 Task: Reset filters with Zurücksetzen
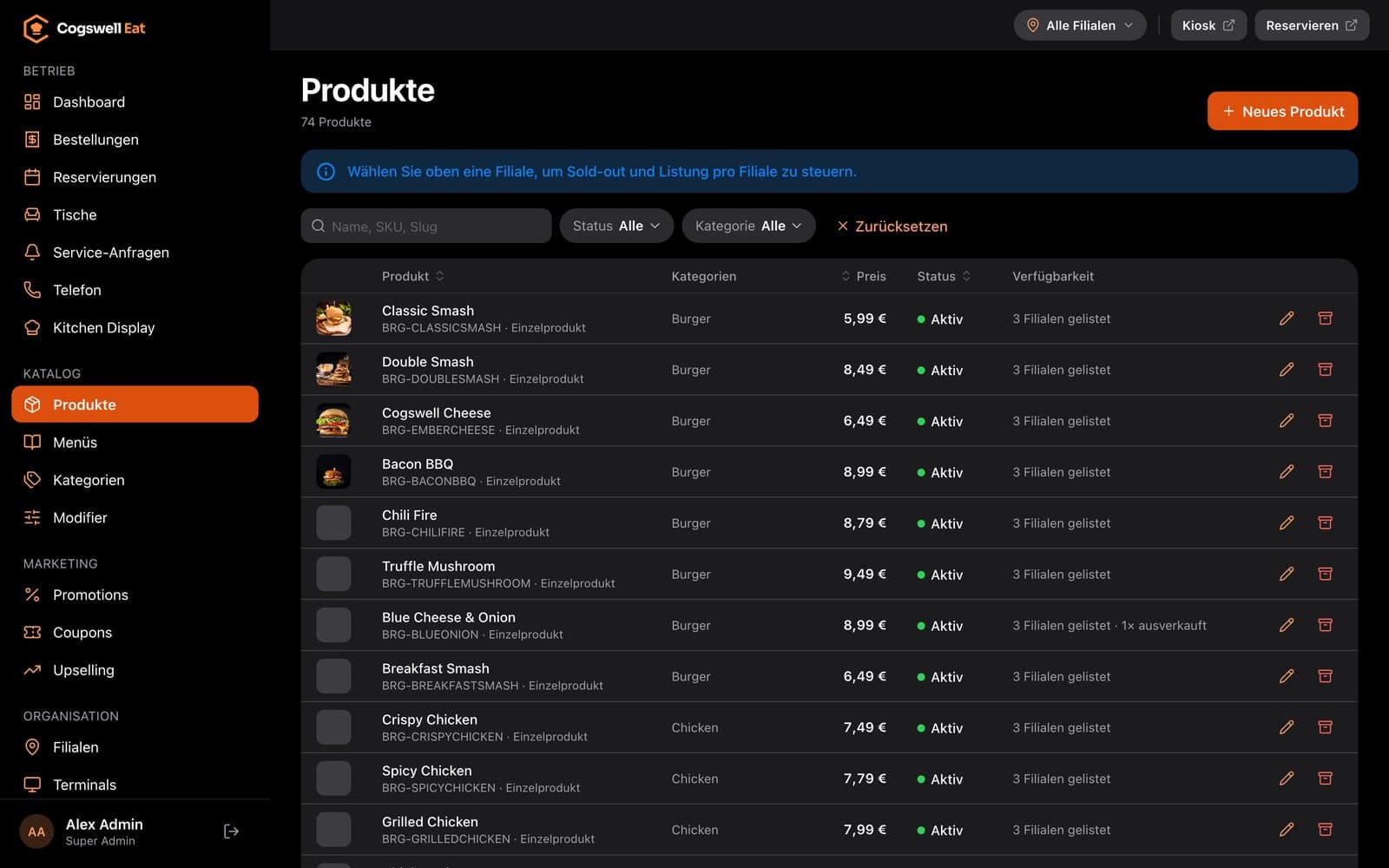point(892,227)
